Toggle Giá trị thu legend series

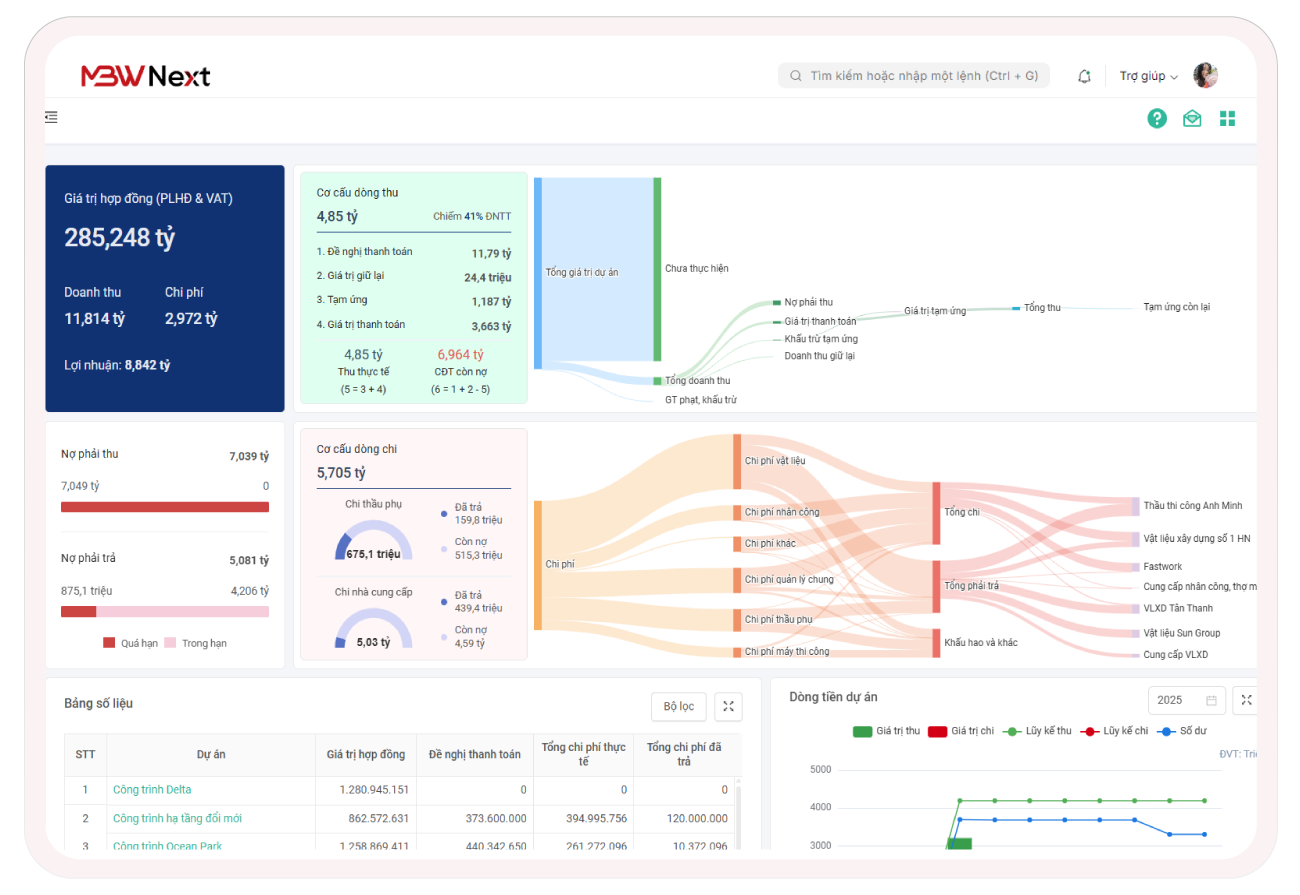coord(886,731)
